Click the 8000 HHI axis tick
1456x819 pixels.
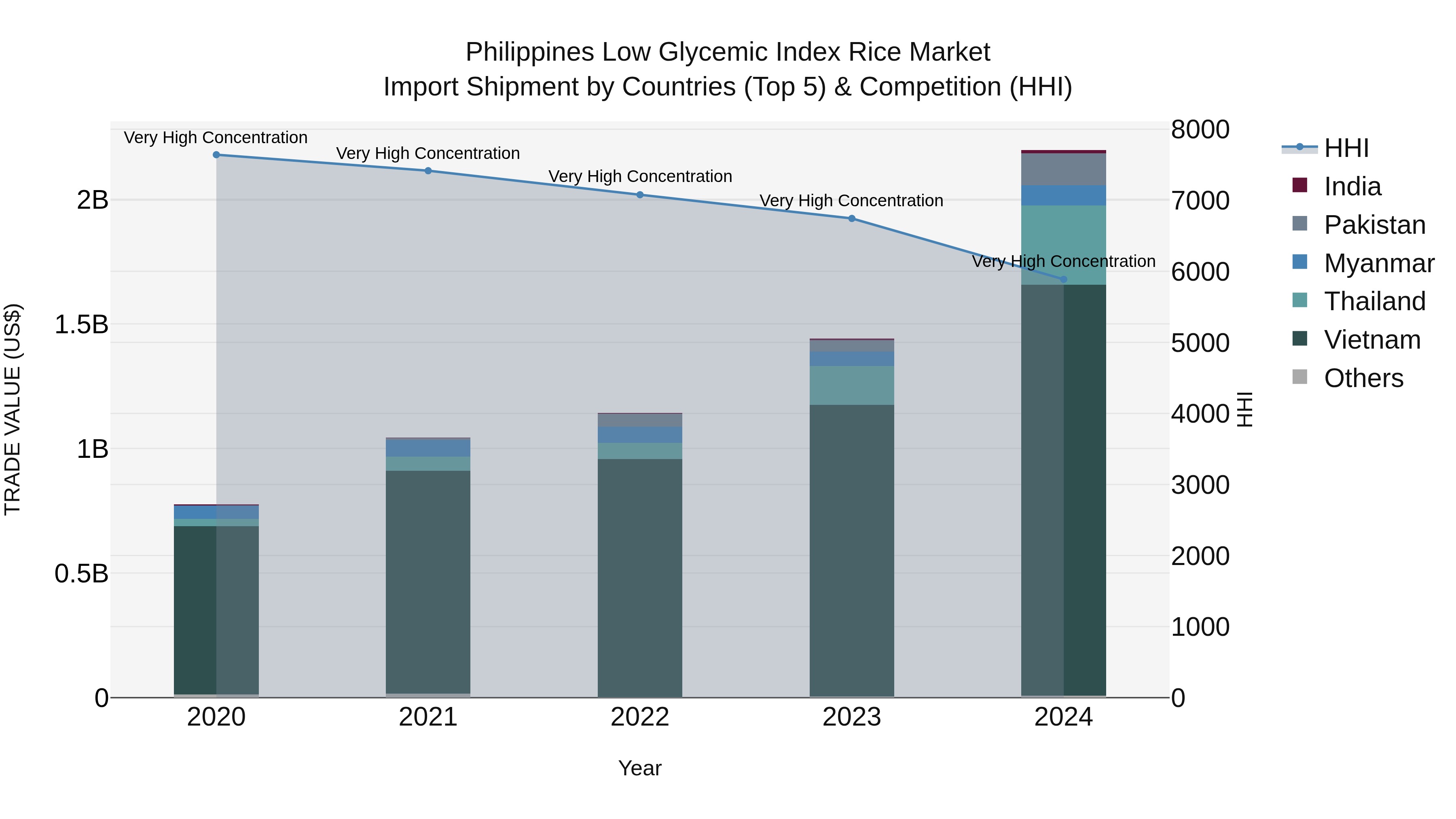pos(1200,129)
